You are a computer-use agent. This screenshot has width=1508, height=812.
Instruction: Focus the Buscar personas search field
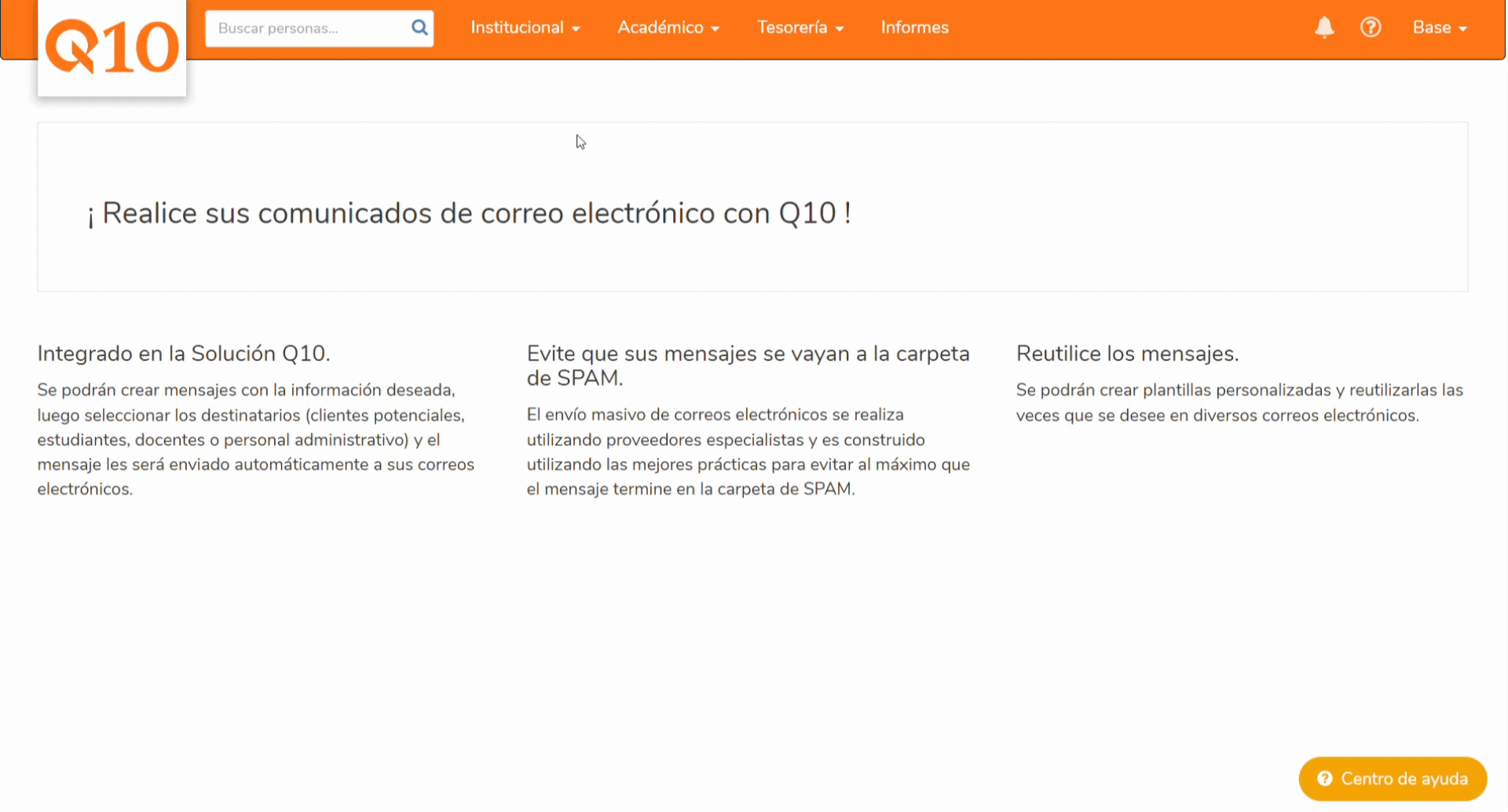tap(319, 28)
